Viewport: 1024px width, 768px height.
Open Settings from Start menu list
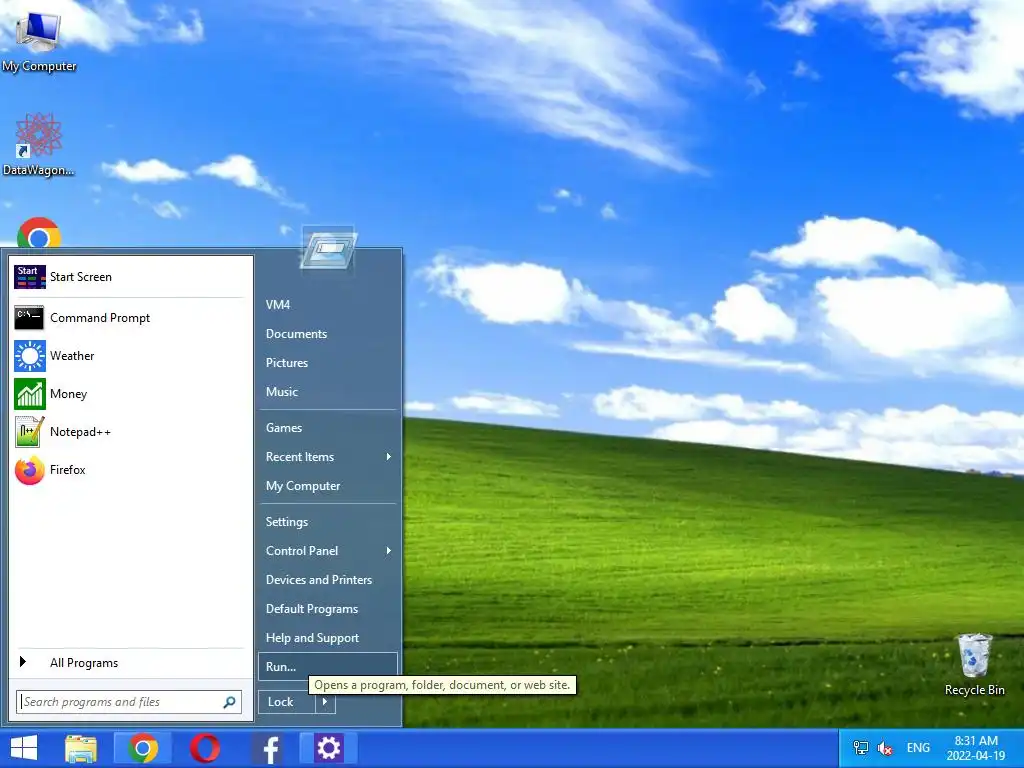[287, 522]
